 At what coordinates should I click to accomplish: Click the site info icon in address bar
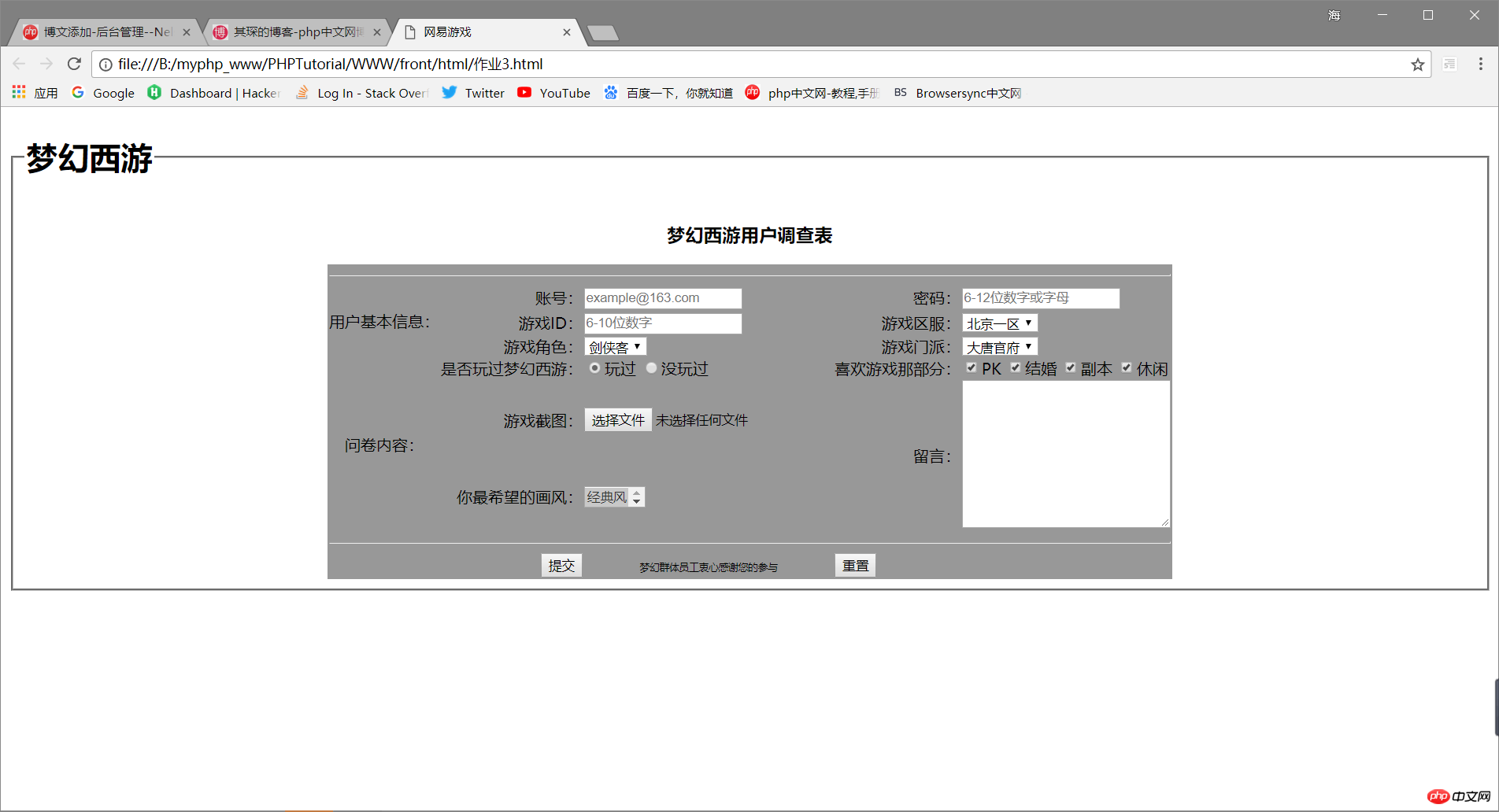pos(105,65)
